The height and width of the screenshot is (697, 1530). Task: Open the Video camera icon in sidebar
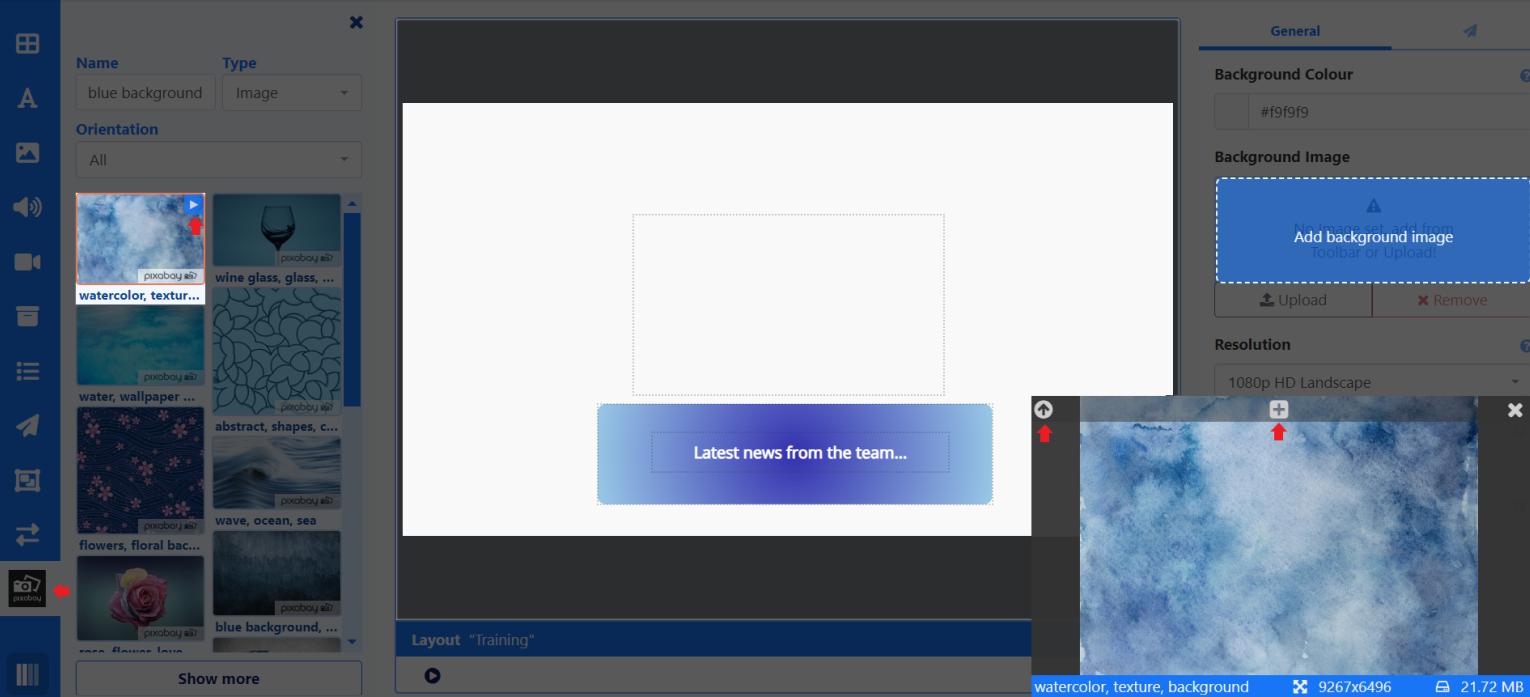pyautogui.click(x=27, y=262)
